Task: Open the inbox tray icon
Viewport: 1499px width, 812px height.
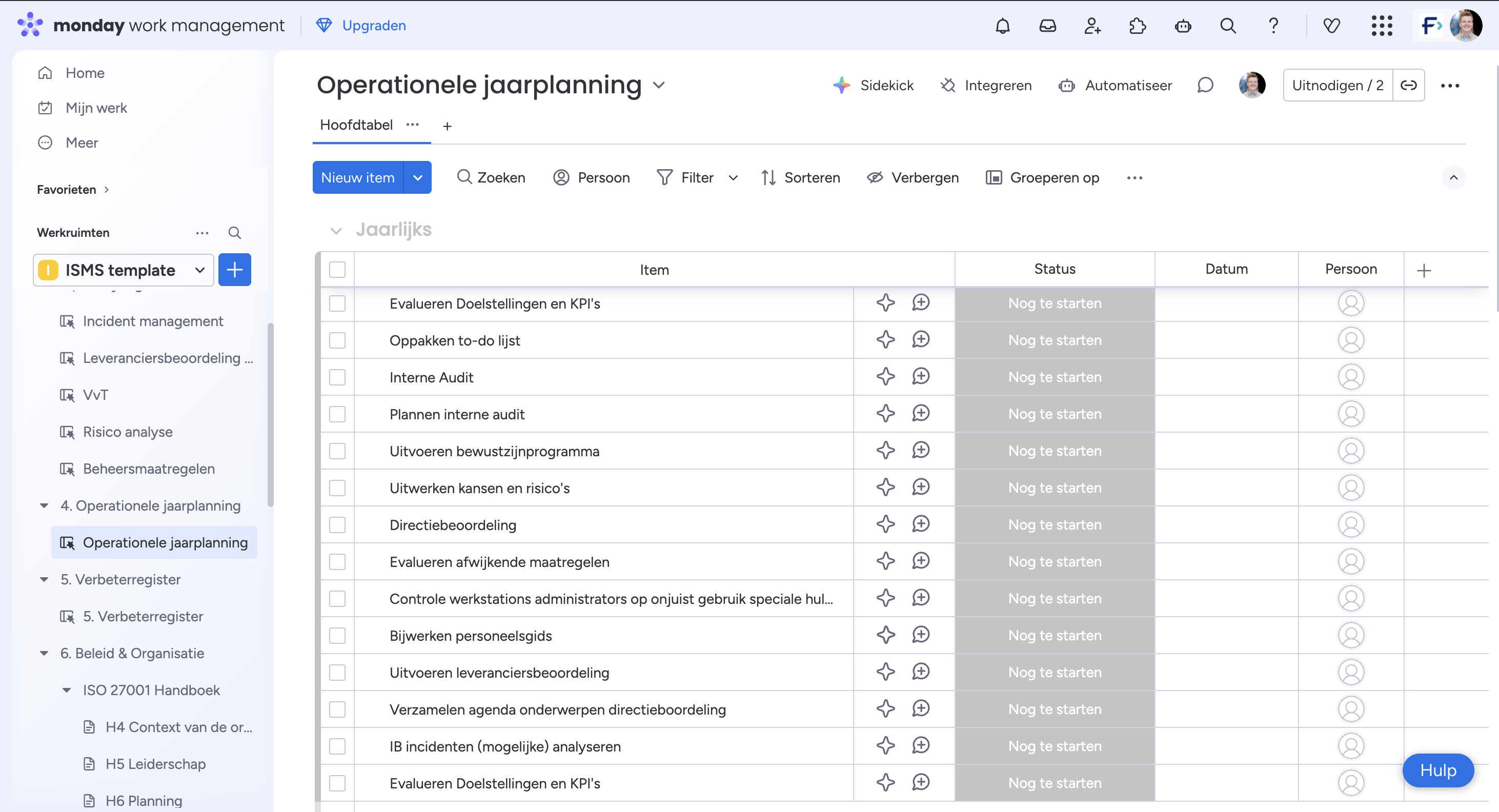Action: pyautogui.click(x=1047, y=26)
